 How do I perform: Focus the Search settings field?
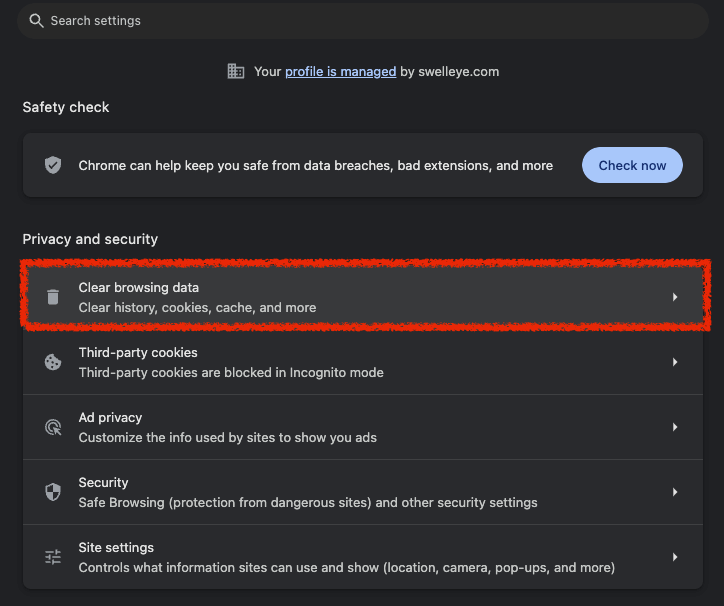click(x=360, y=21)
